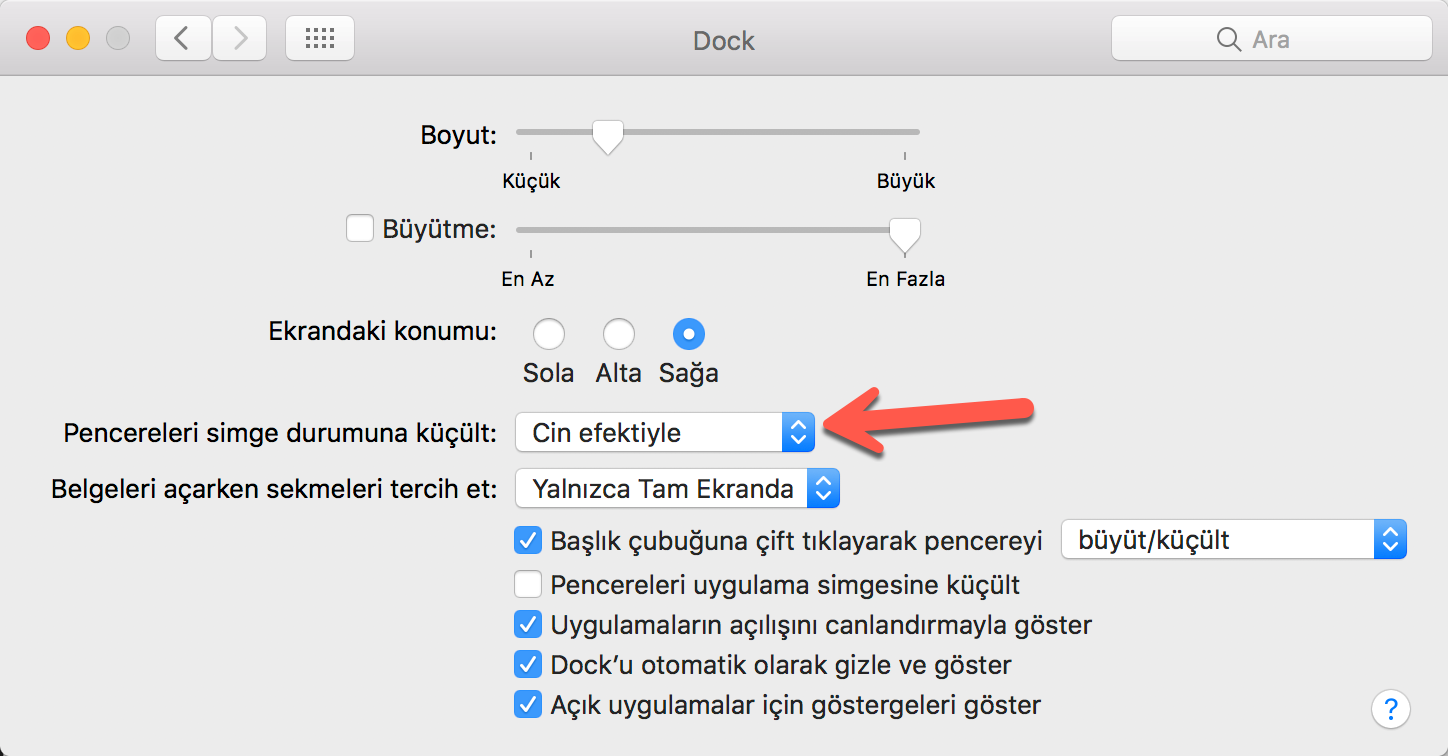Uncheck Uygulamaların açılışını canlandırmayla göster
The width and height of the screenshot is (1448, 756).
pyautogui.click(x=527, y=625)
